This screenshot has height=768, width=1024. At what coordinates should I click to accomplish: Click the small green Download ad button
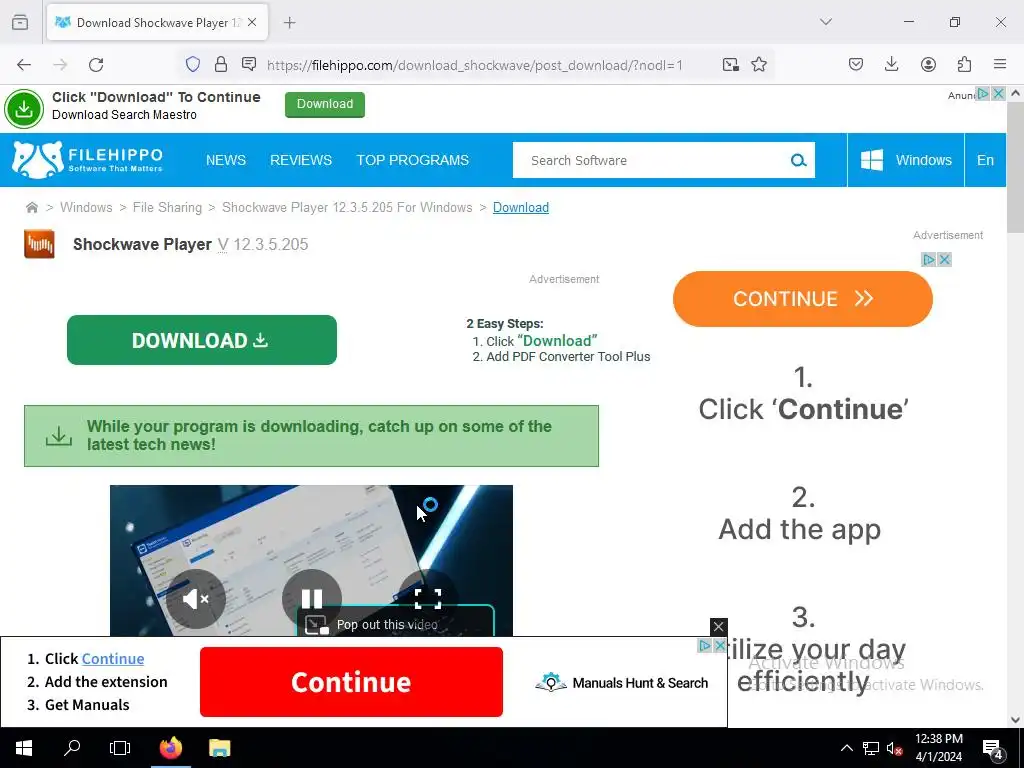point(325,104)
